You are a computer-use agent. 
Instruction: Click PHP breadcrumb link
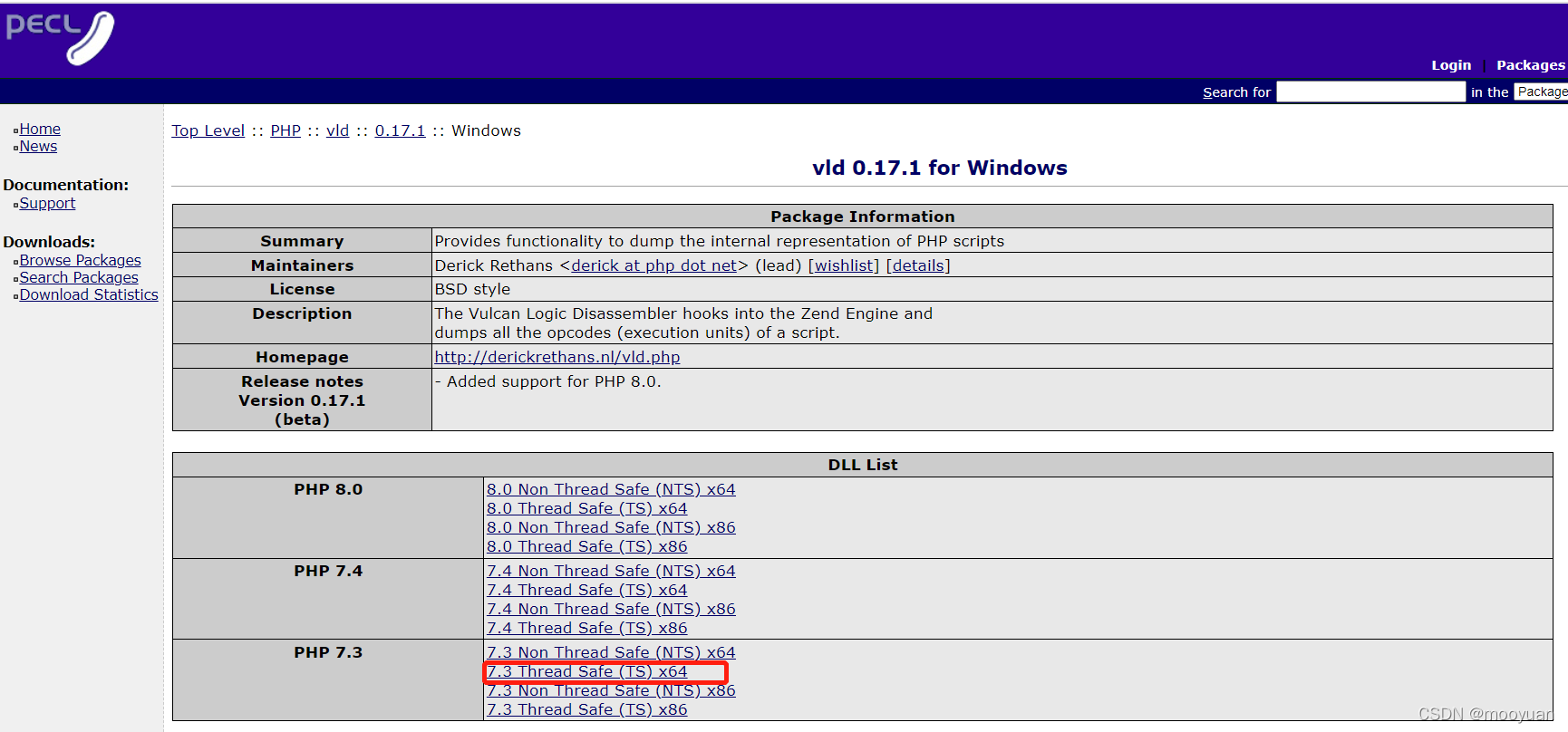point(286,130)
